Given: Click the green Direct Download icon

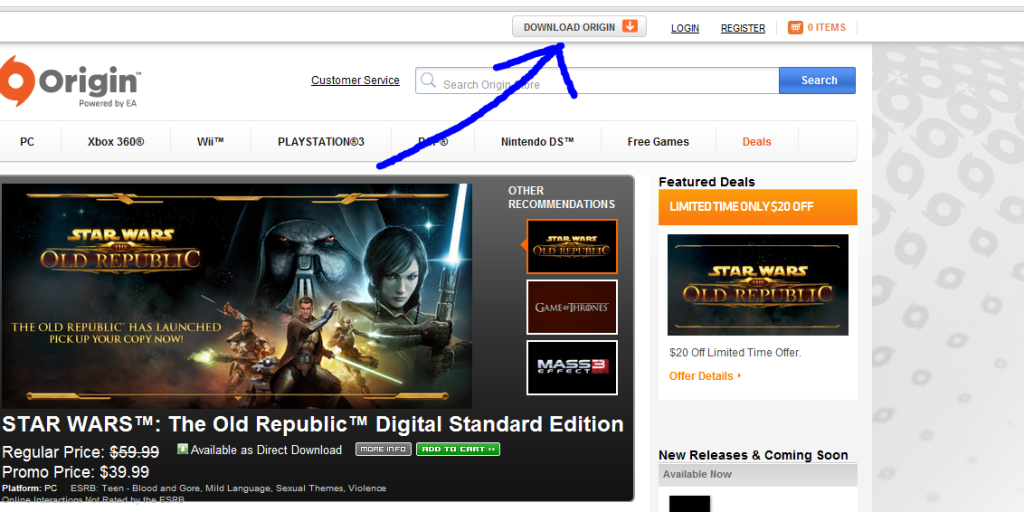Looking at the screenshot, I should click(x=182, y=449).
